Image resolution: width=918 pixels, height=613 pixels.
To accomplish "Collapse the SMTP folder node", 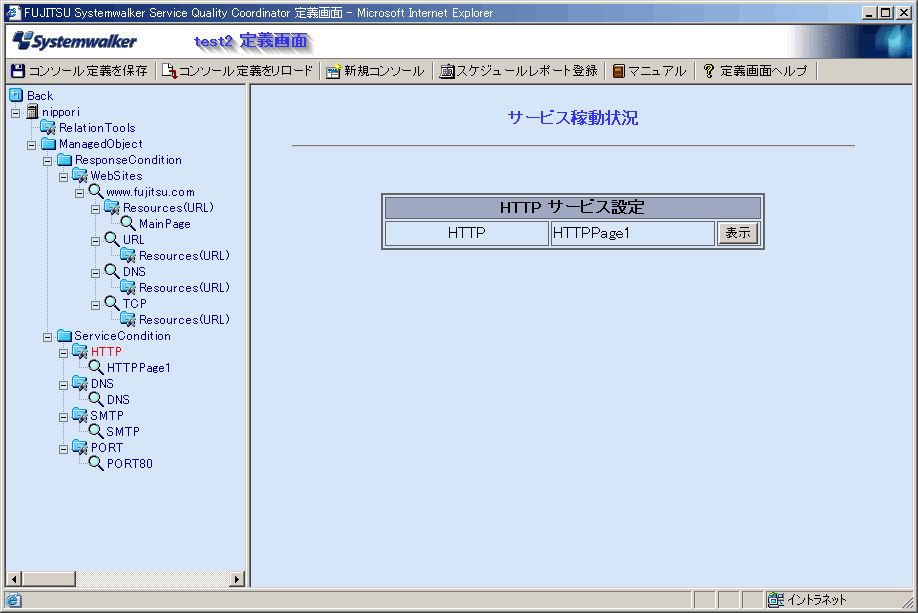I will point(63,417).
